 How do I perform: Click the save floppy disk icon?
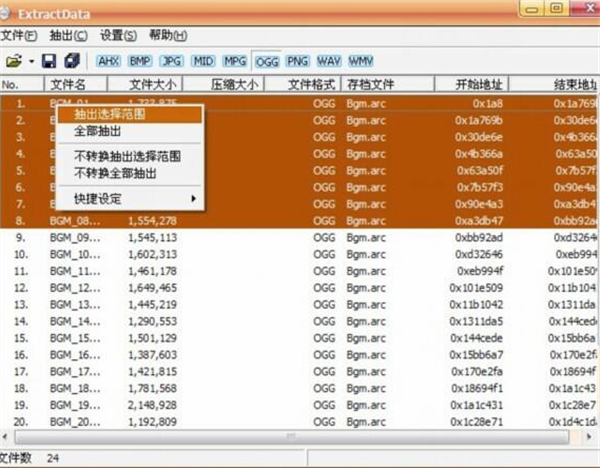[48, 61]
